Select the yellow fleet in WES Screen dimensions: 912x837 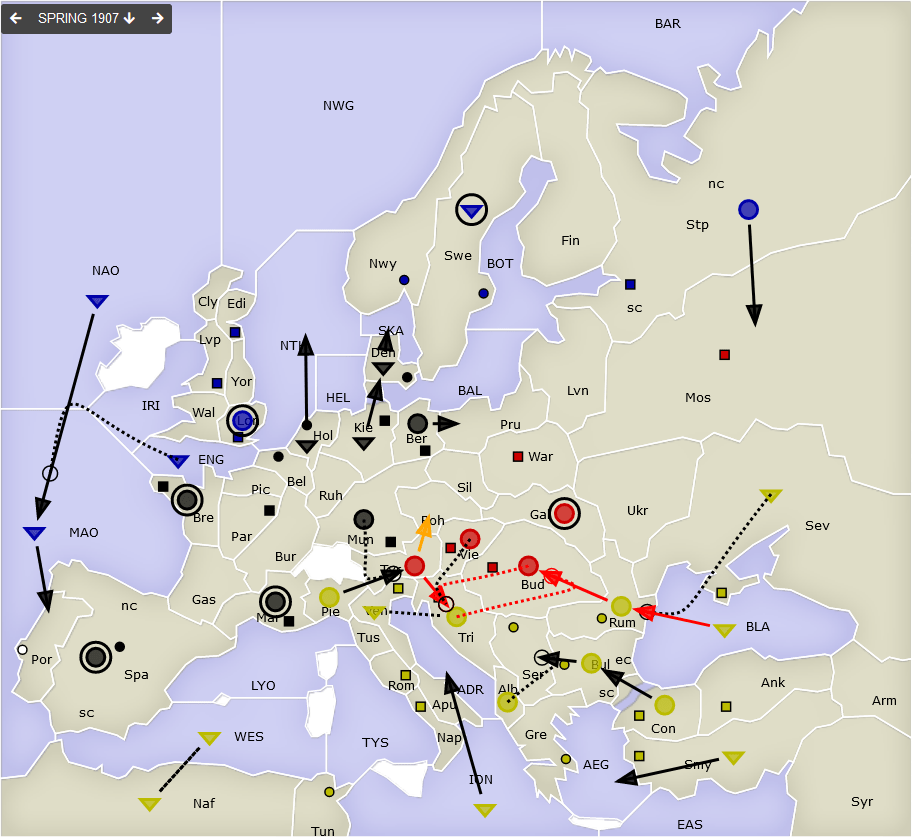pyautogui.click(x=209, y=738)
